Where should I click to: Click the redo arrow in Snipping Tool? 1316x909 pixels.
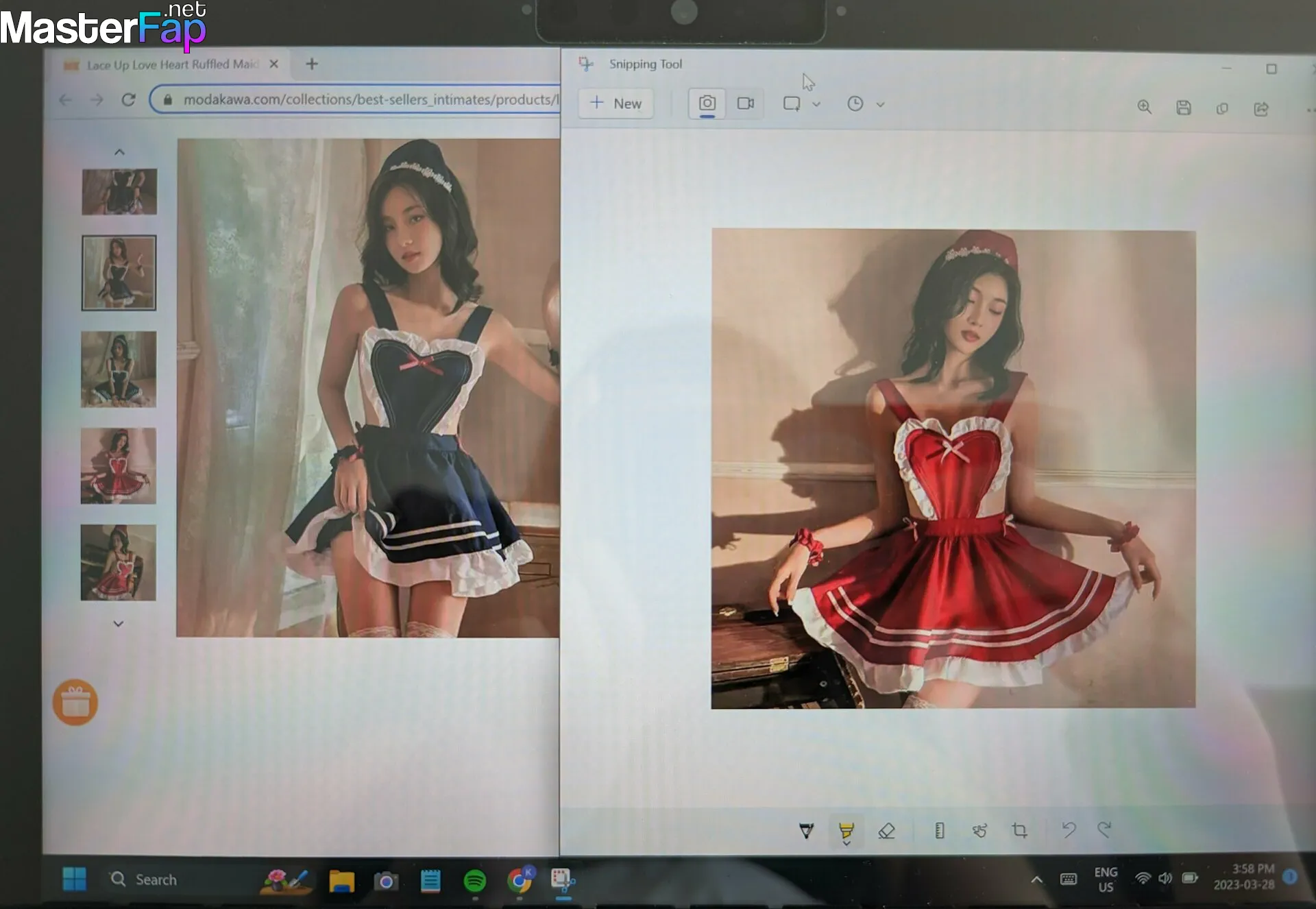(1104, 829)
